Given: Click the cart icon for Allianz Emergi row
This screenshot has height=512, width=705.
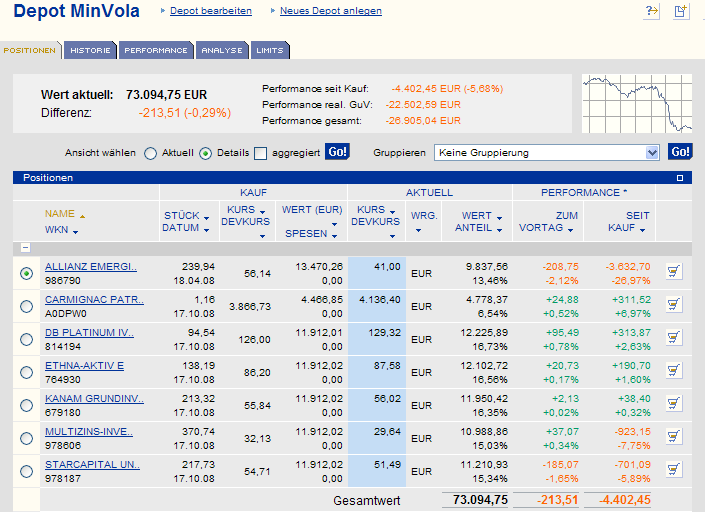Looking at the screenshot, I should (x=673, y=273).
